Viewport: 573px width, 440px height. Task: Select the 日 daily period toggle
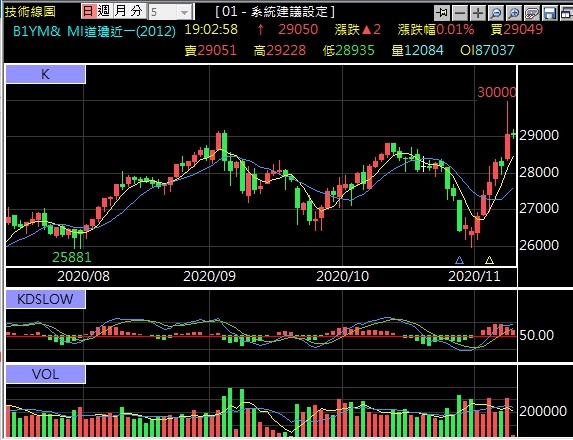click(88, 11)
